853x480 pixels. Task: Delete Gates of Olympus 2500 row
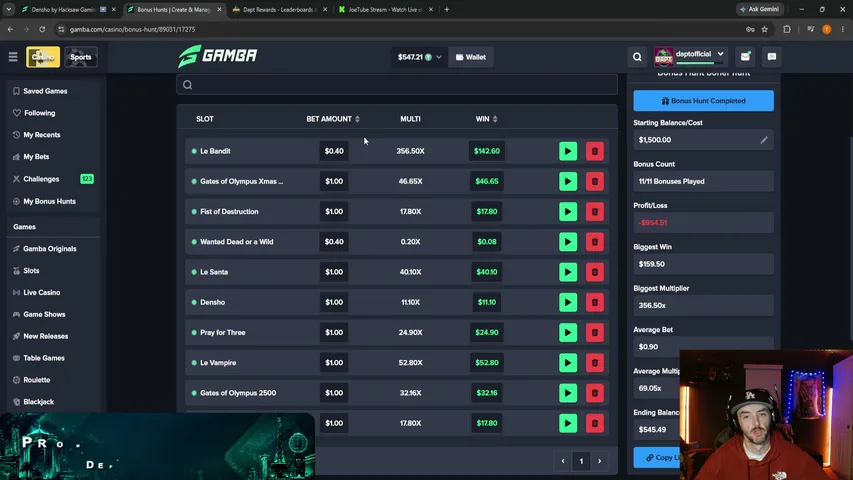595,393
